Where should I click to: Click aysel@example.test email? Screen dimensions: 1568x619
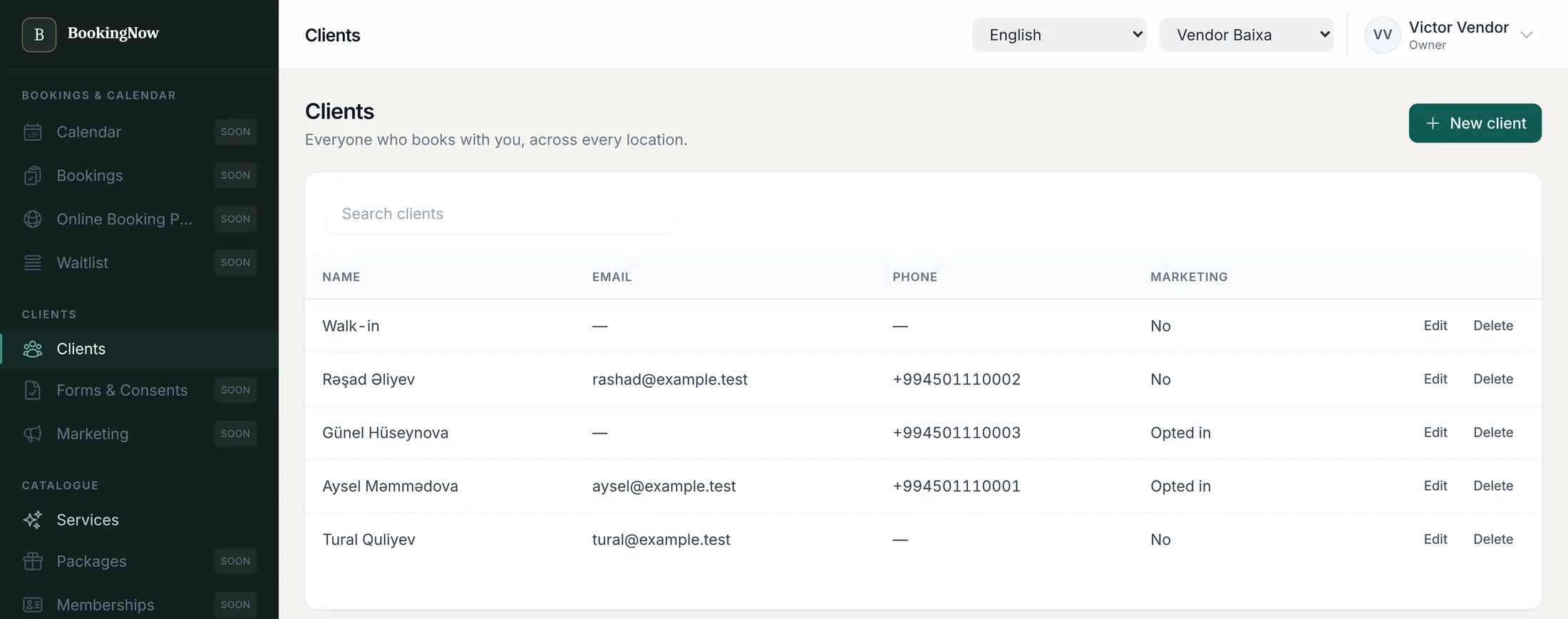point(664,486)
